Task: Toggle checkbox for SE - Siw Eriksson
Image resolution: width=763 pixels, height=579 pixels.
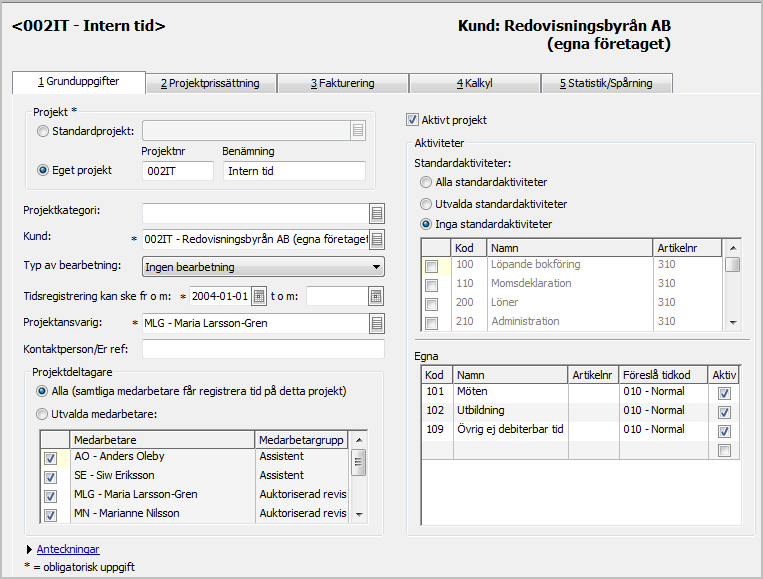Action: pos(50,477)
